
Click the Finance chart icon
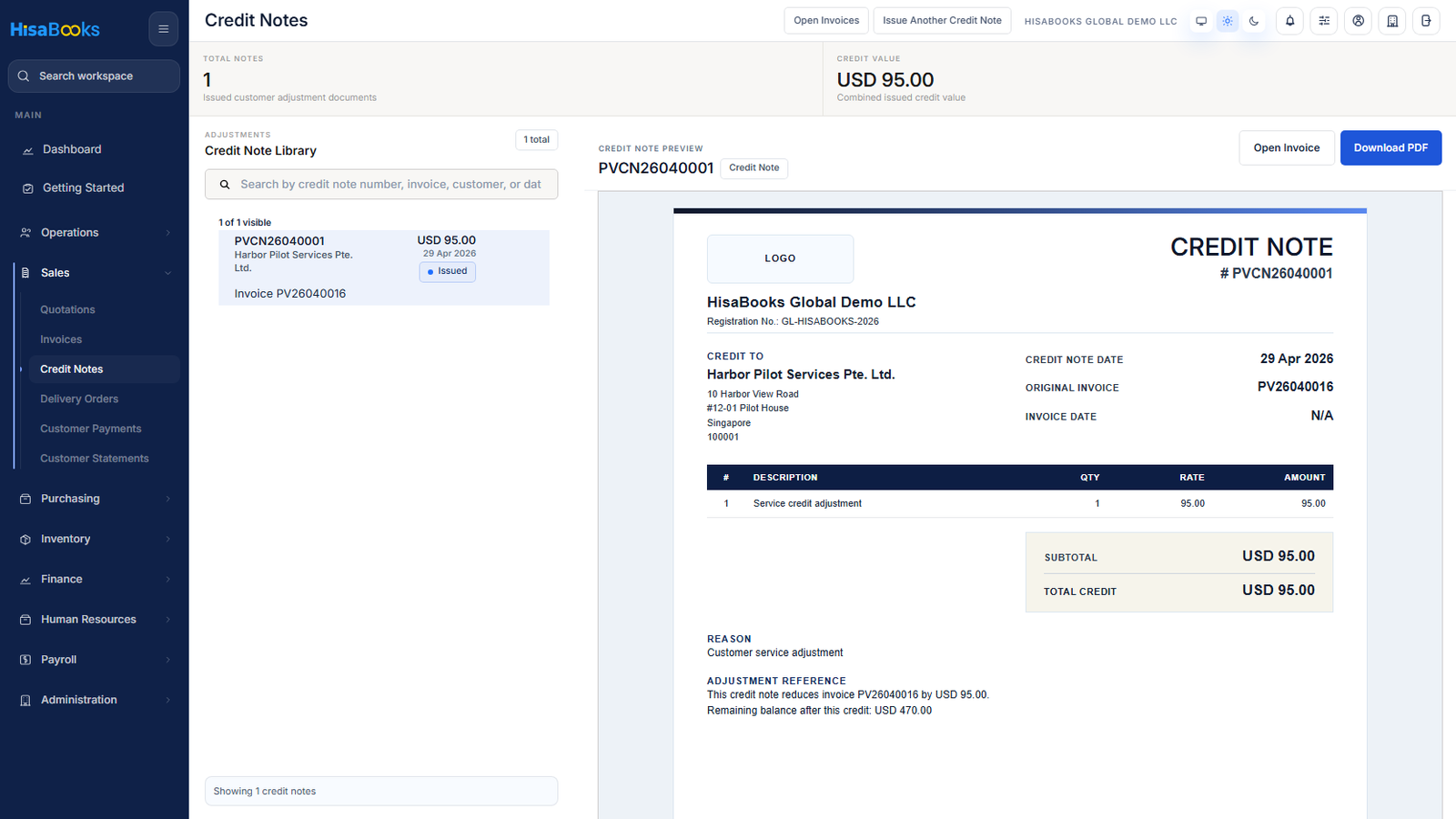[25, 580]
